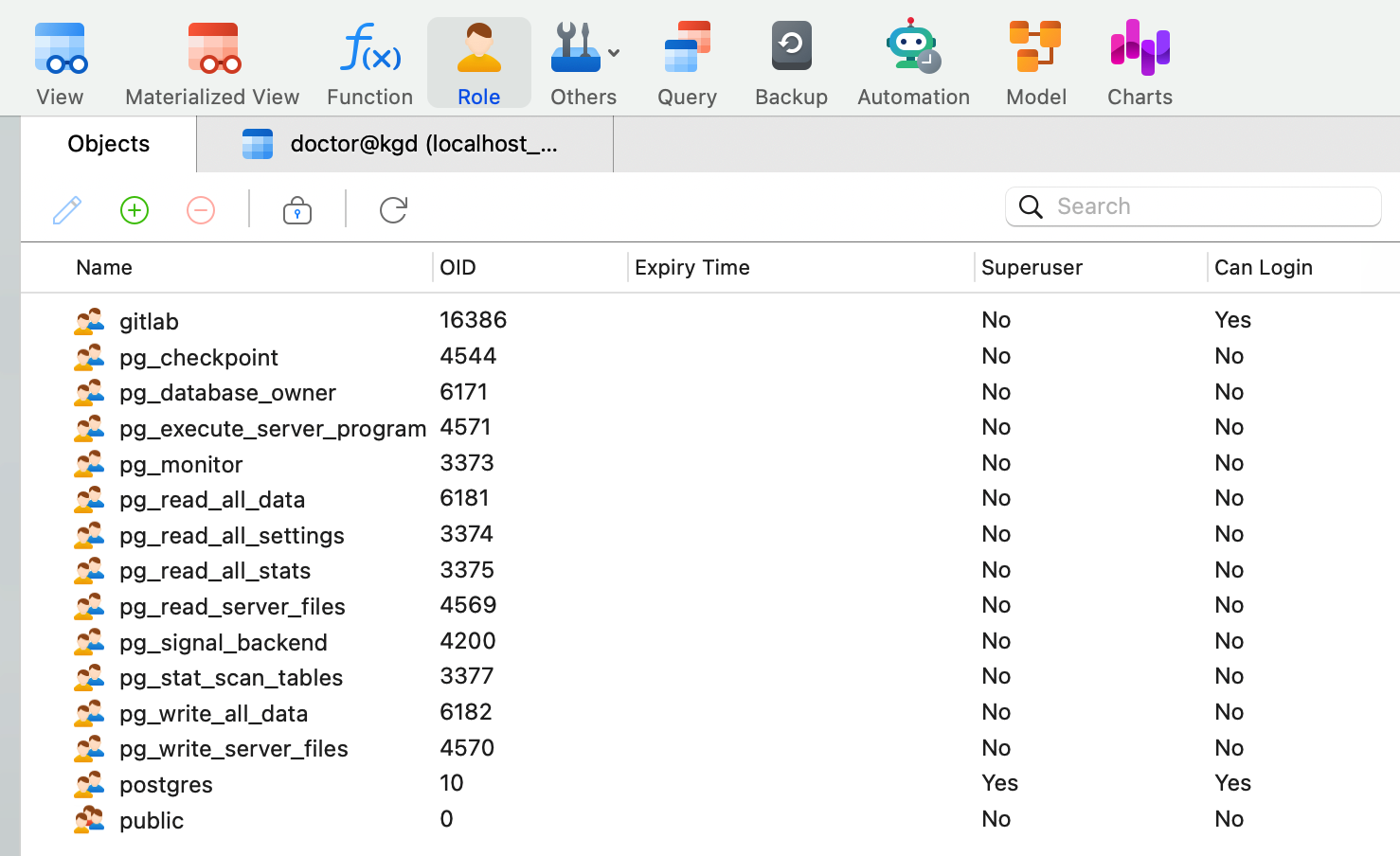Click the edit role pencil icon
This screenshot has height=856, width=1400.
click(x=66, y=209)
